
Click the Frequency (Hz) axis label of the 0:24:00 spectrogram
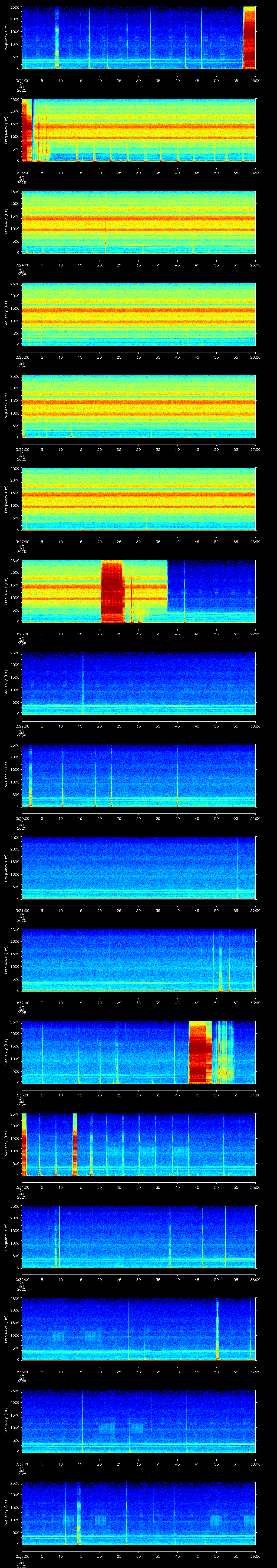(6, 222)
